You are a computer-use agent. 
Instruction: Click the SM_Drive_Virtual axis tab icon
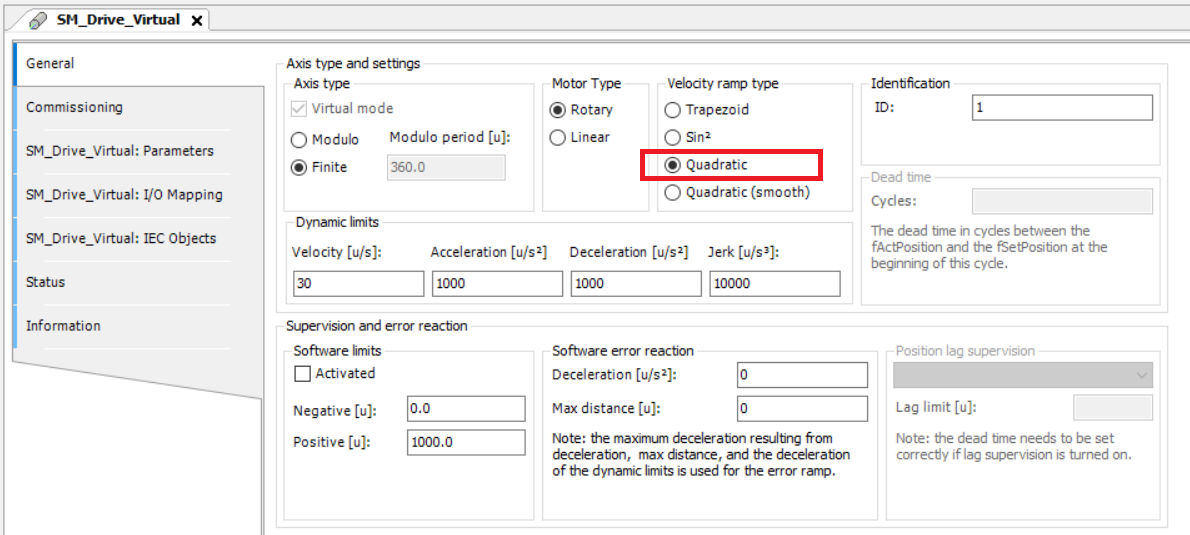click(38, 20)
